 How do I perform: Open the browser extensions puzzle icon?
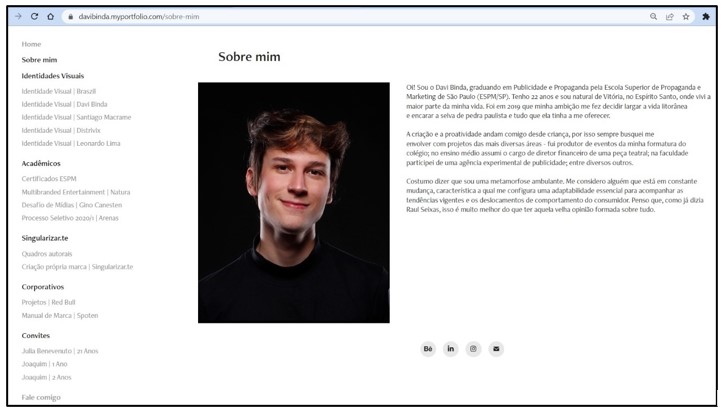(x=706, y=17)
